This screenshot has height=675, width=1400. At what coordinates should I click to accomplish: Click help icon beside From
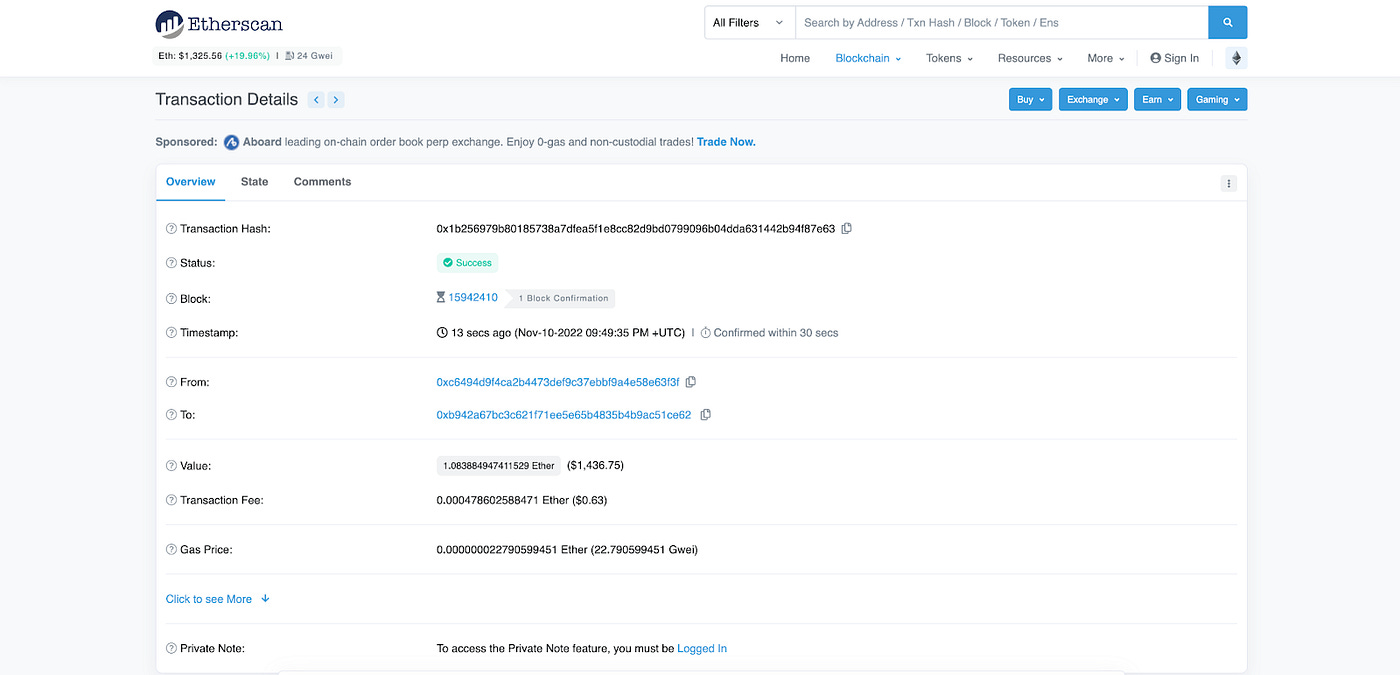171,383
